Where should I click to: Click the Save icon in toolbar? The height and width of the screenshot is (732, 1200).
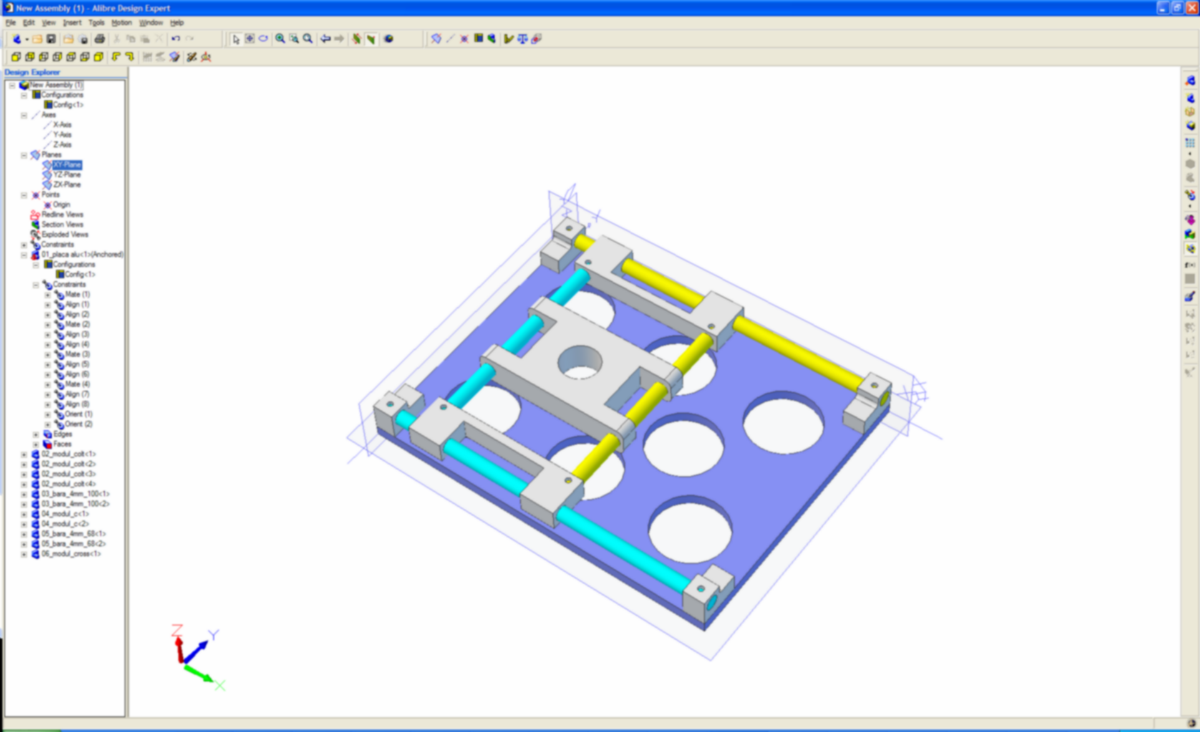pyautogui.click(x=51, y=39)
